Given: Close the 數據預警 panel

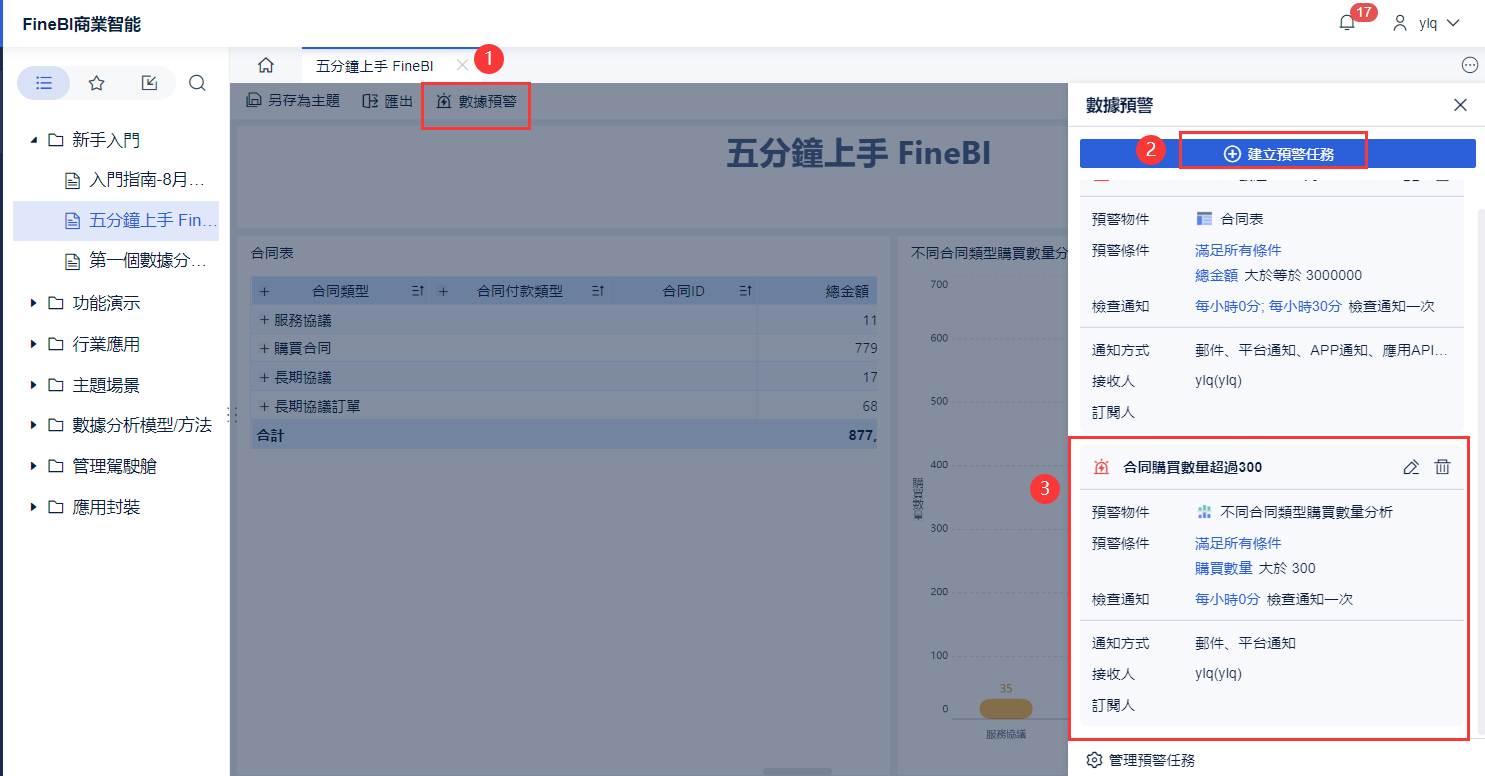Looking at the screenshot, I should pyautogui.click(x=1460, y=105).
